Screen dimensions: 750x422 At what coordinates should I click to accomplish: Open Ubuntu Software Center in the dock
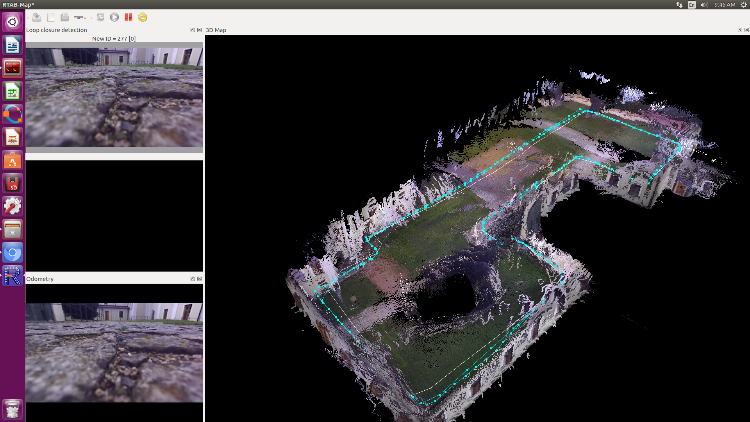click(12, 160)
